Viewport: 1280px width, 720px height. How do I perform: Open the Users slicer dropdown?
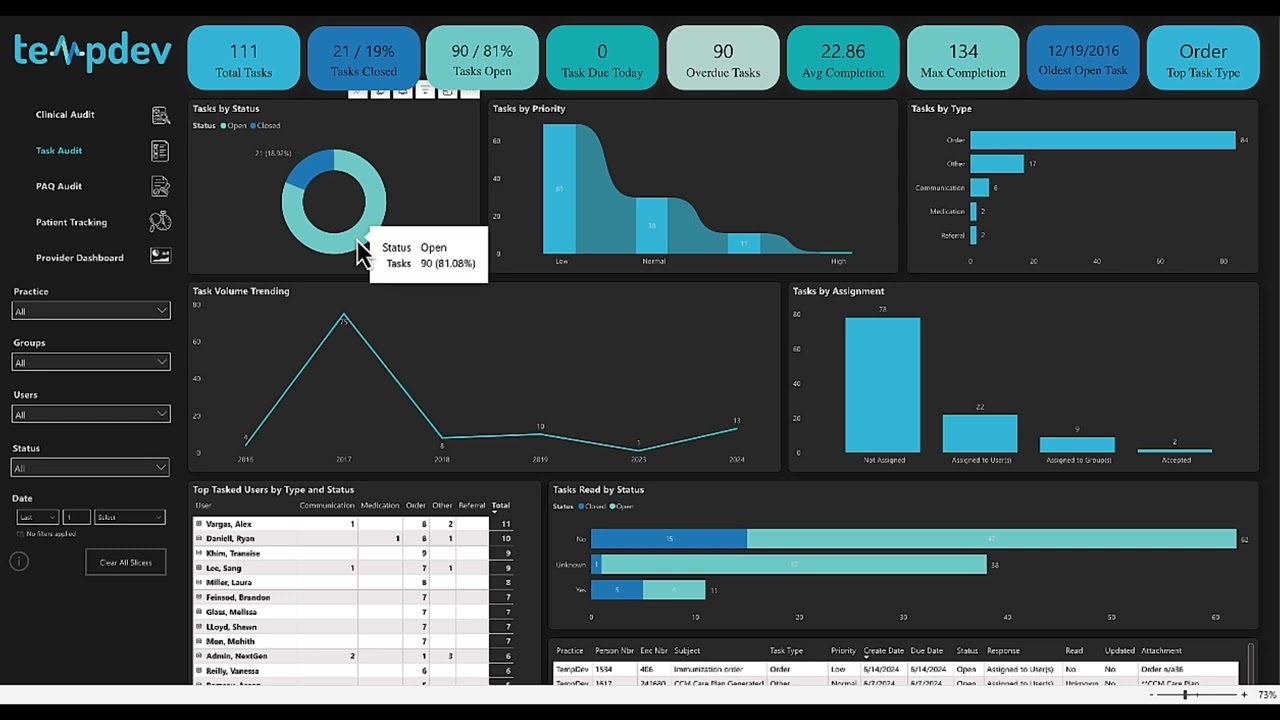point(91,414)
